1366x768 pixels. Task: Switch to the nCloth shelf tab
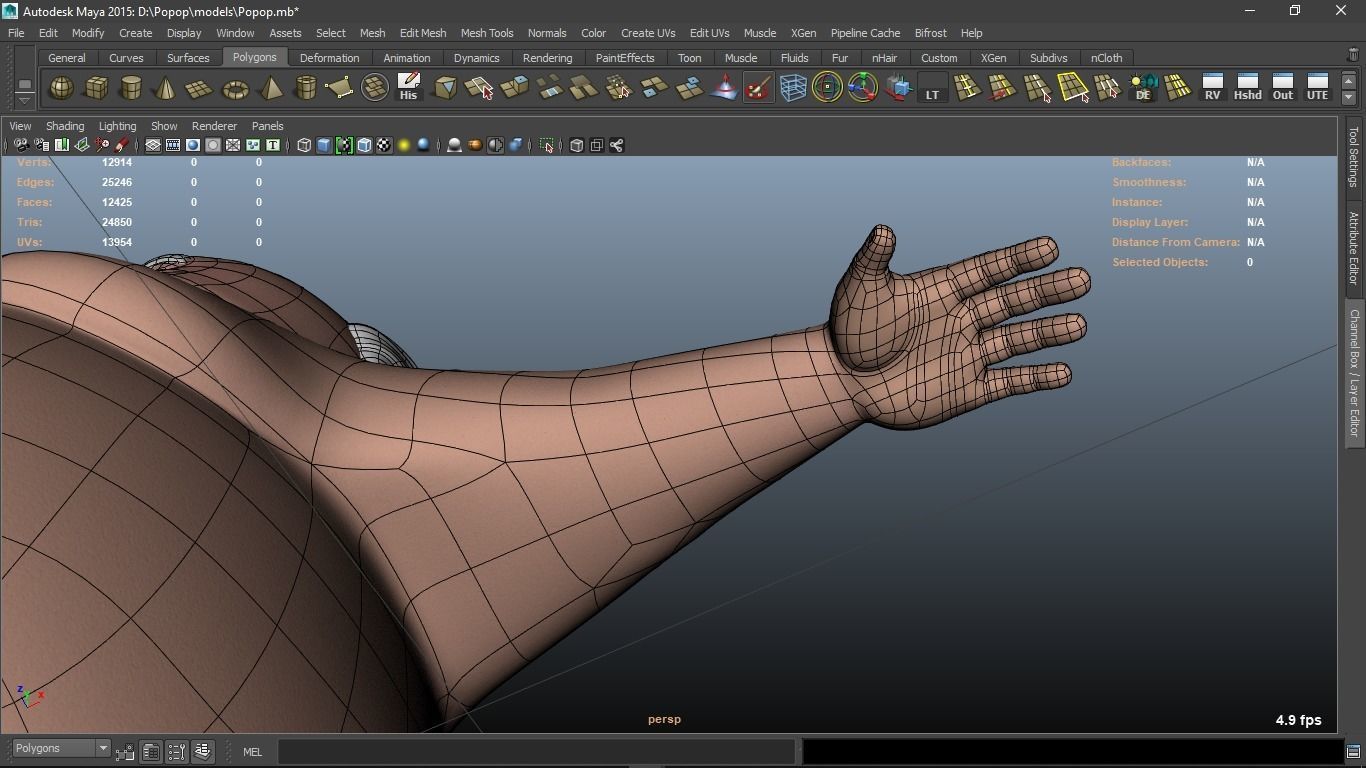[x=1106, y=58]
